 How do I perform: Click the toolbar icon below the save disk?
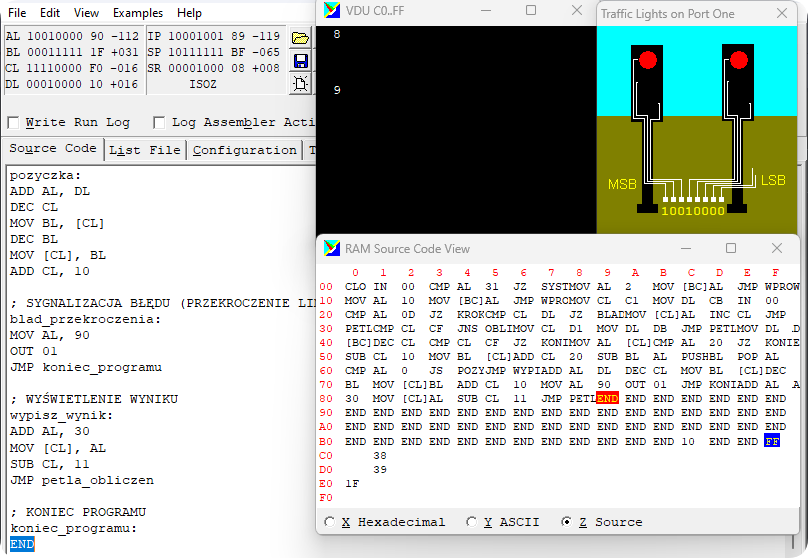300,83
